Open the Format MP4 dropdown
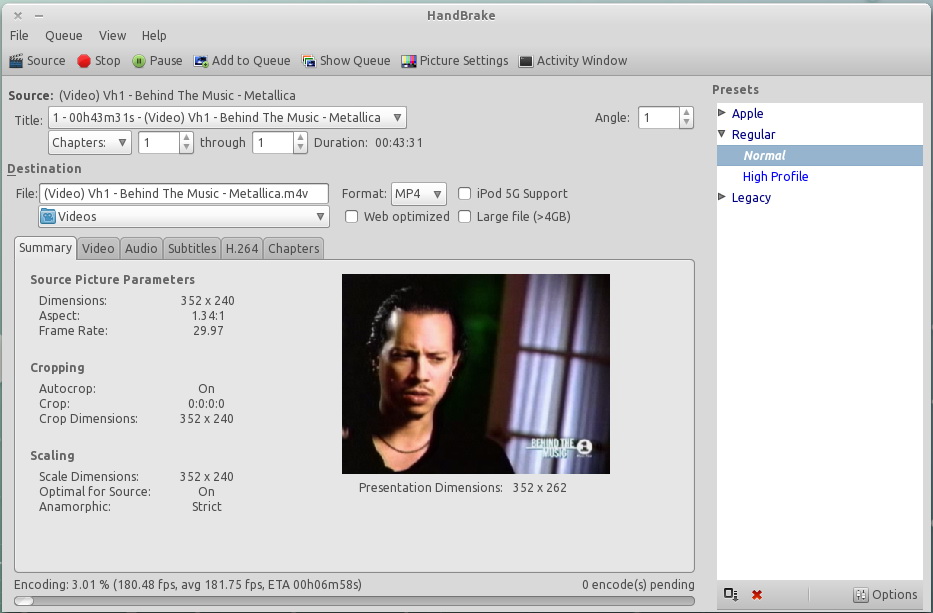The width and height of the screenshot is (933, 613). (417, 194)
